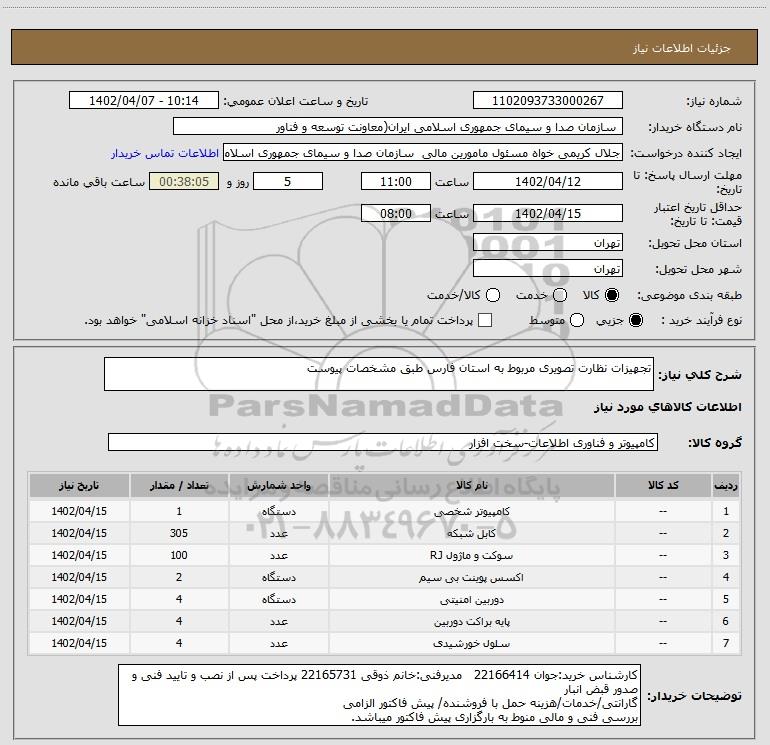The image size is (770, 745).
Task: Click the buyer notes text area
Action: 379,695
